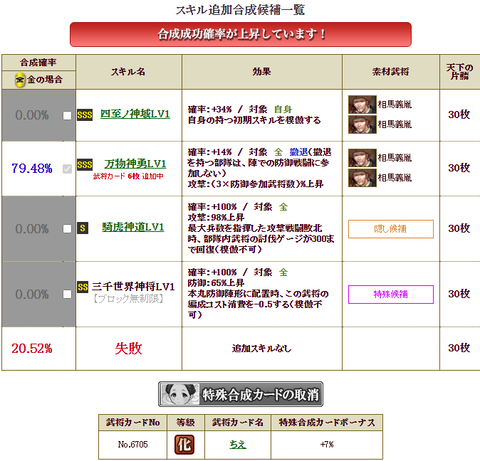The width and height of the screenshot is (480, 461).
Task: Open the 万物神勇LV1 skill link
Action: pyautogui.click(x=135, y=164)
